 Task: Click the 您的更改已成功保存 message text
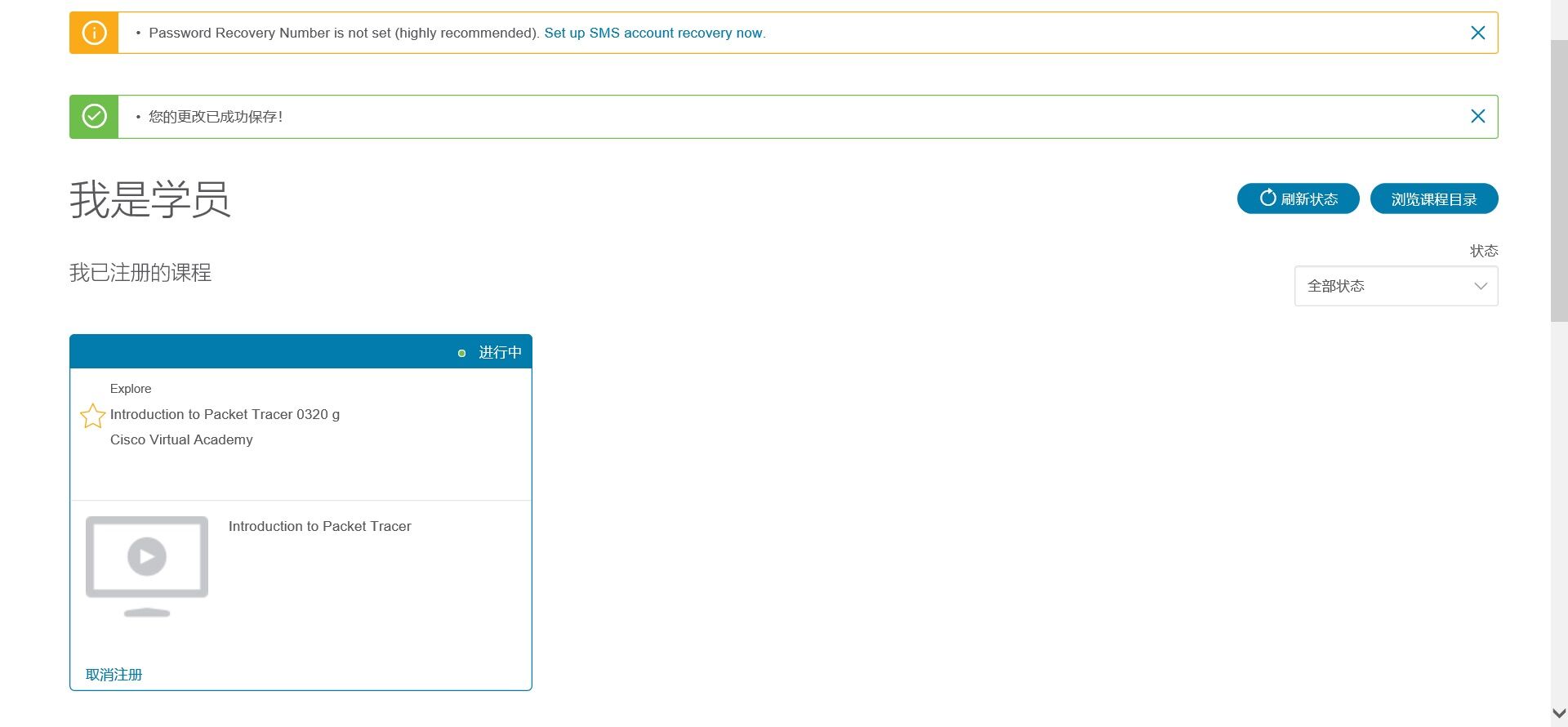coord(216,116)
